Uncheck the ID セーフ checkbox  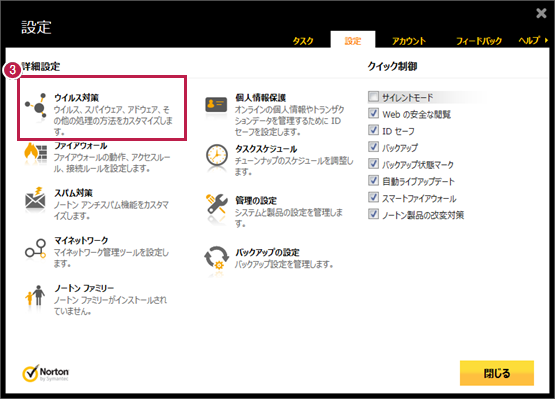[373, 130]
